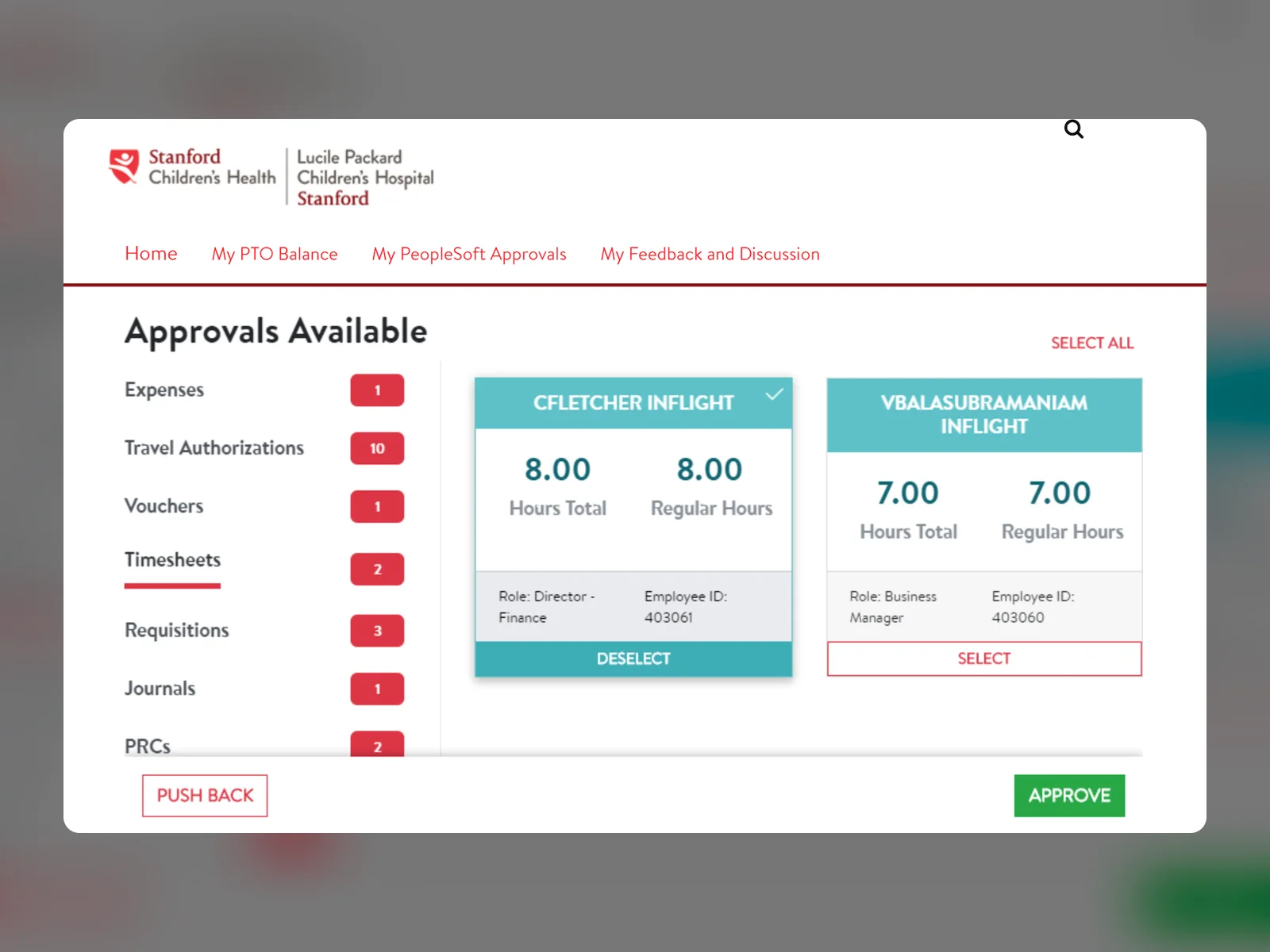
Task: Select the Journals category
Action: [x=160, y=689]
